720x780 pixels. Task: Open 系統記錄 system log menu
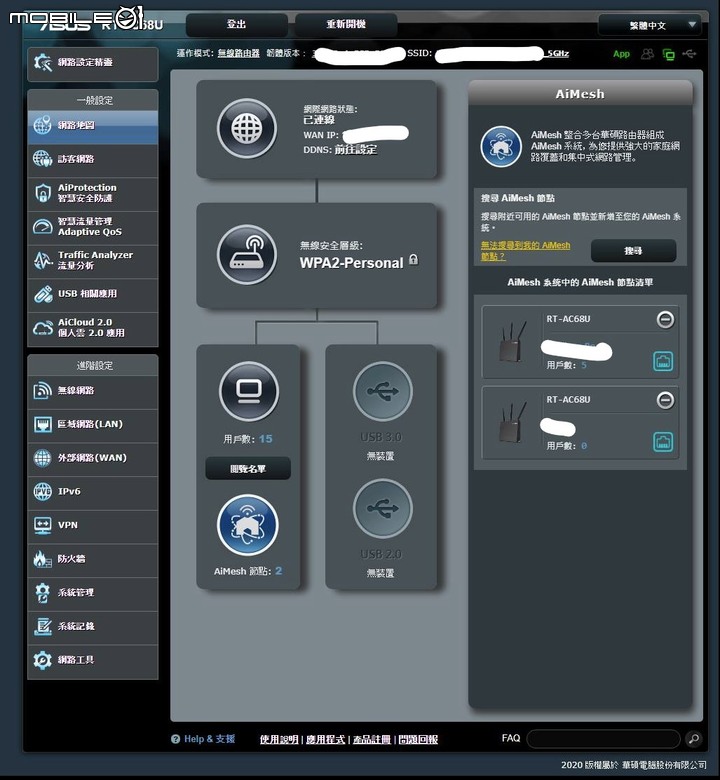point(93,627)
